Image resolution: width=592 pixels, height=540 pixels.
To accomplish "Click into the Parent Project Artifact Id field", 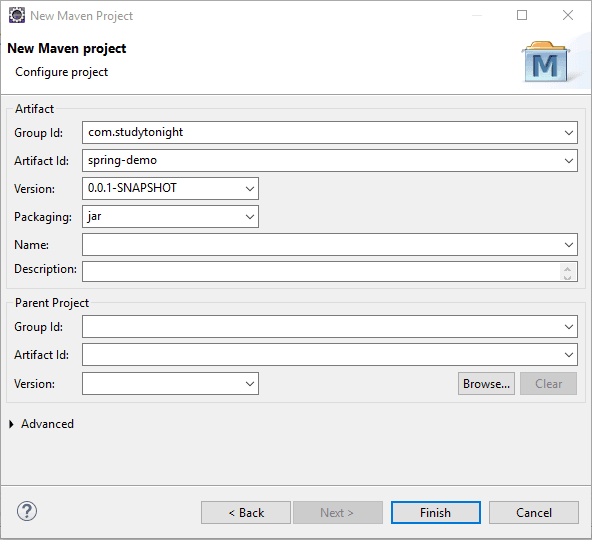I will coord(322,355).
